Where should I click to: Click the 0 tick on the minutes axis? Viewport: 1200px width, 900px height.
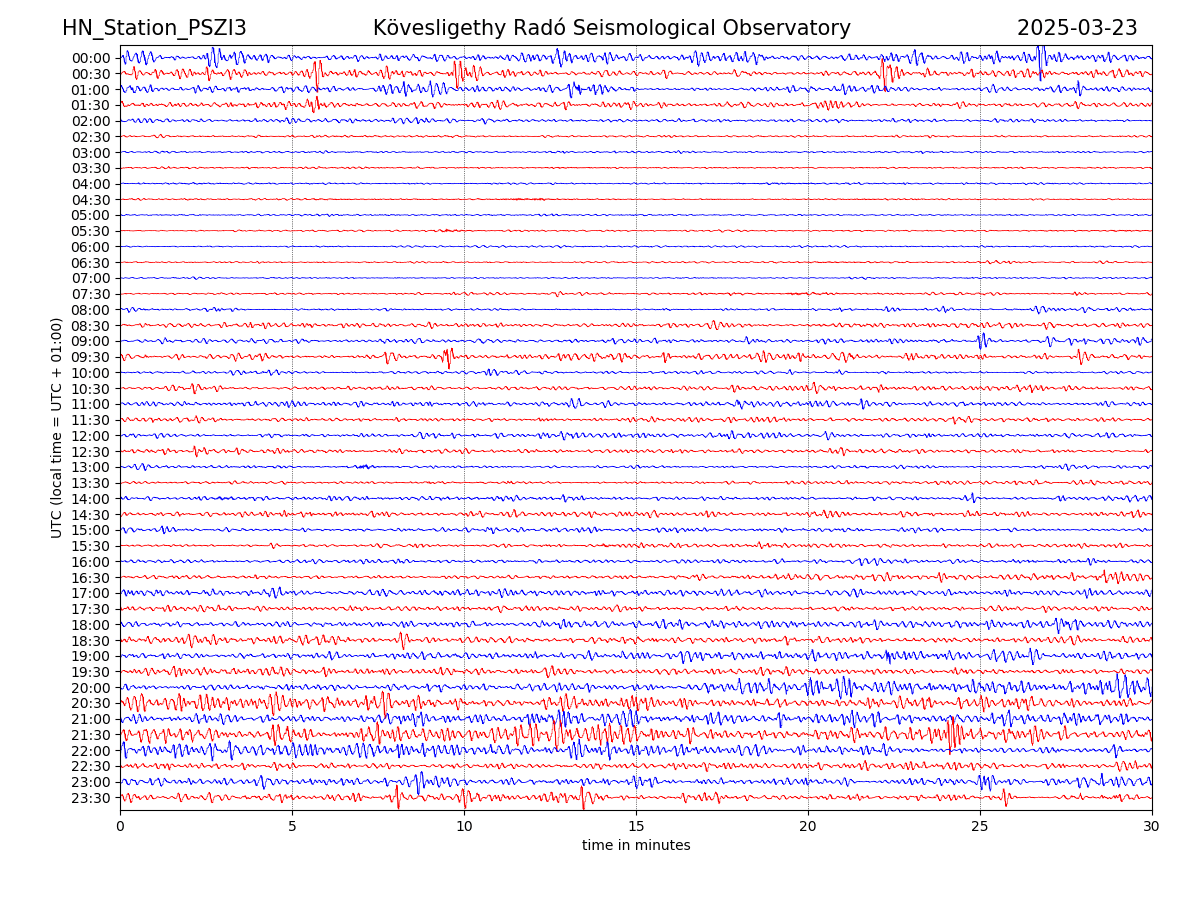click(x=120, y=827)
